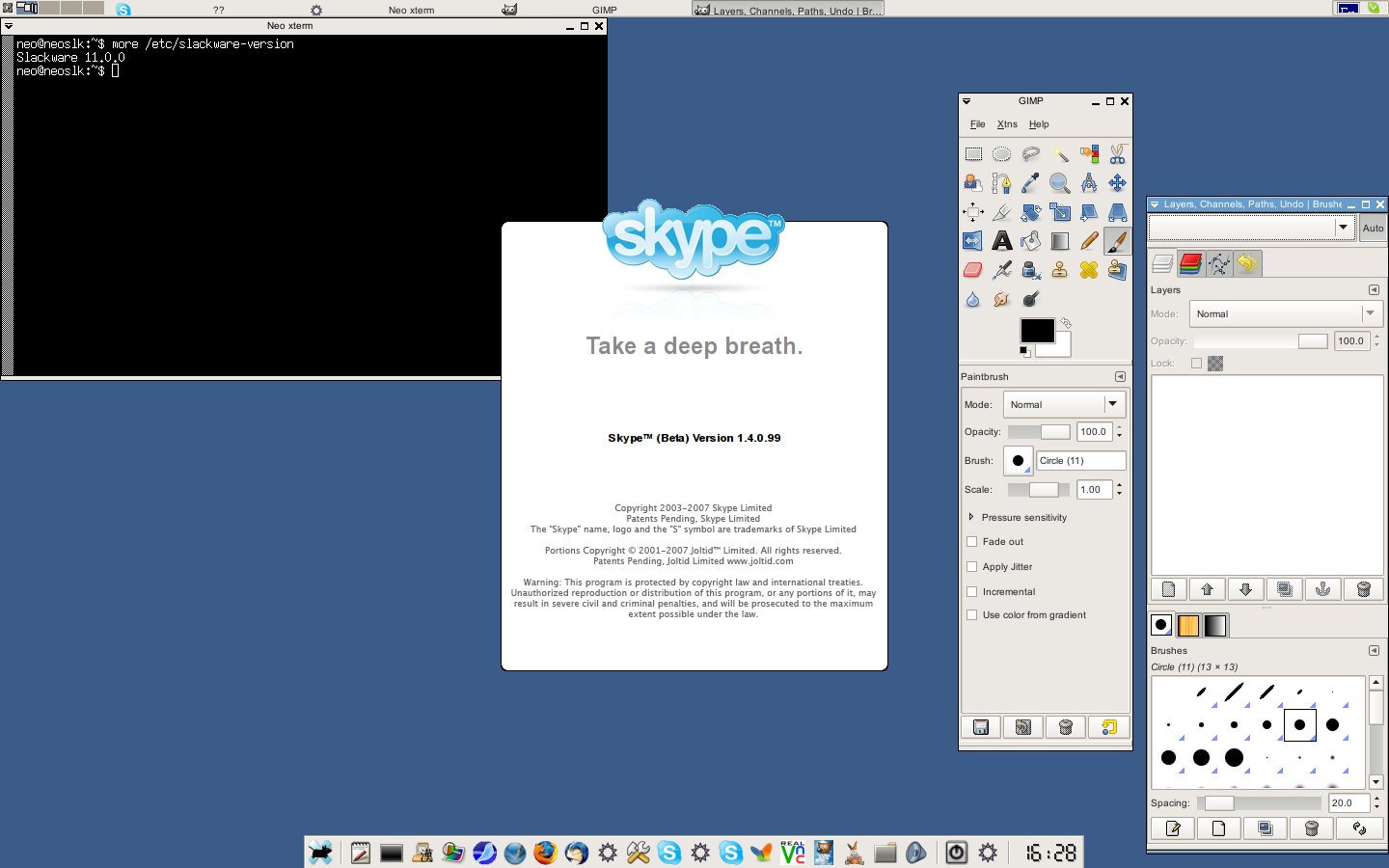Enable the Incremental checkbox

pyautogui.click(x=972, y=592)
